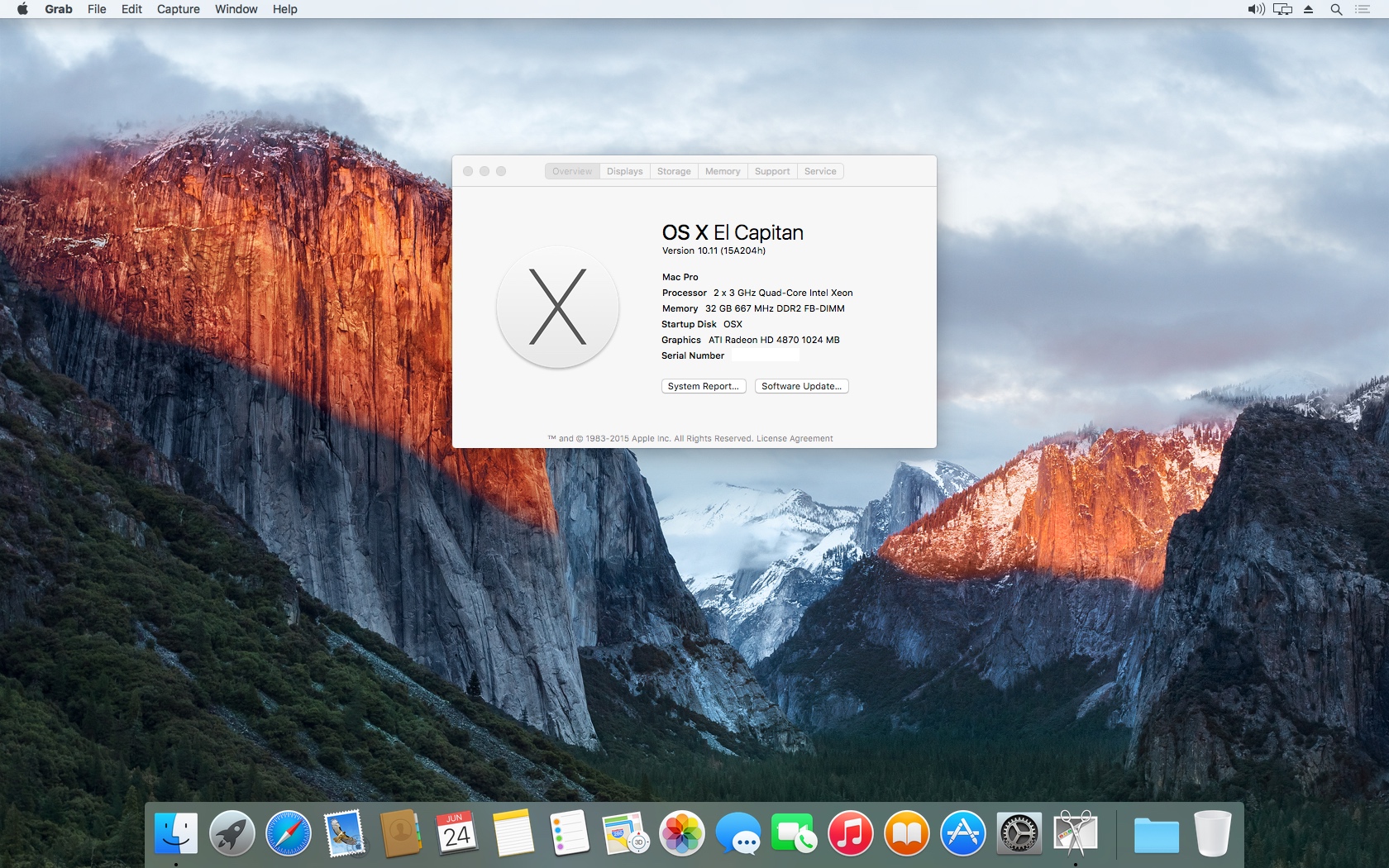Click the OS X El Capitan title
1389x868 pixels.
coord(733,232)
